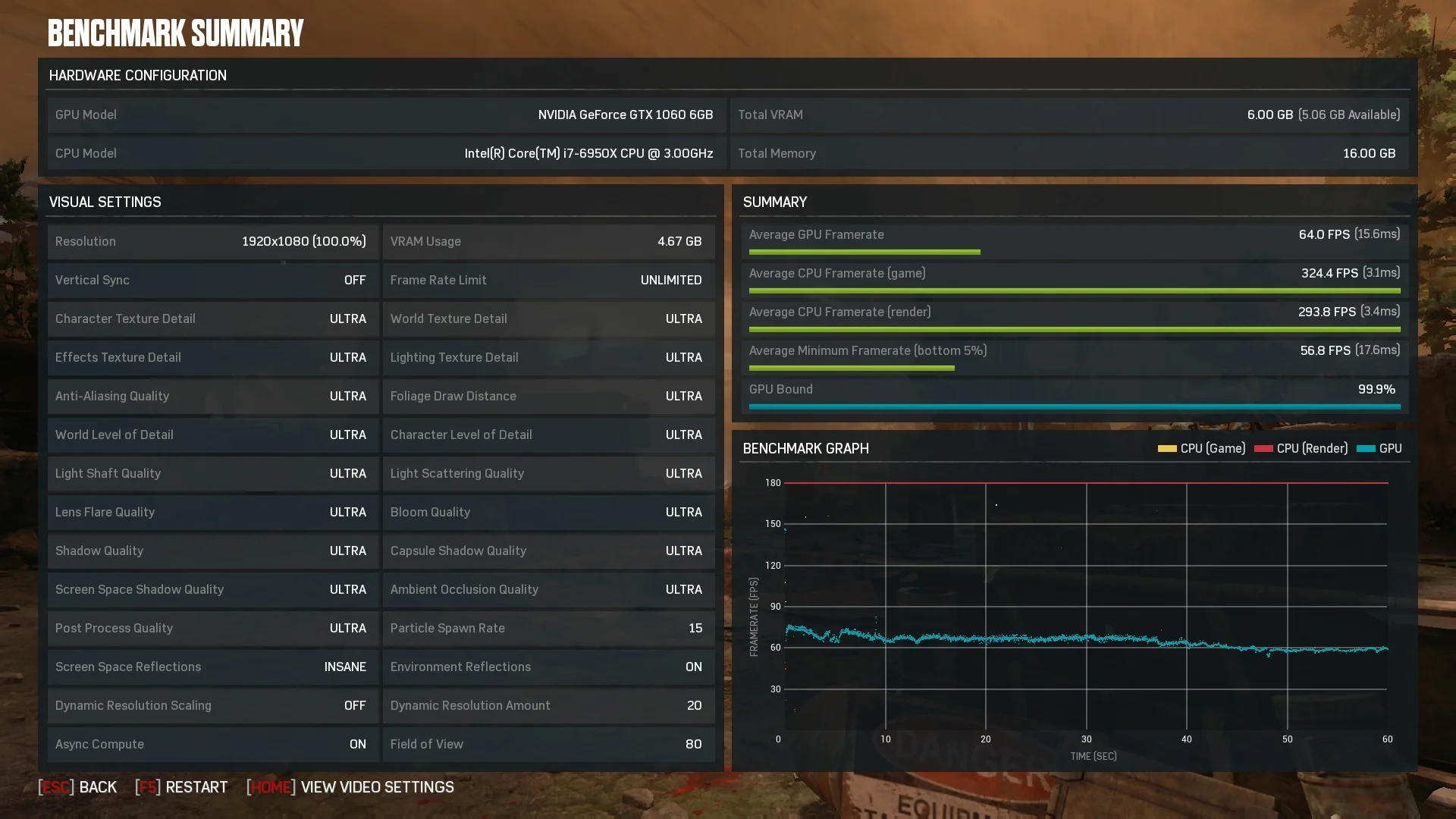Select Capsule Shadow Quality row
Viewport: 1456px width, 819px height.
(x=549, y=551)
